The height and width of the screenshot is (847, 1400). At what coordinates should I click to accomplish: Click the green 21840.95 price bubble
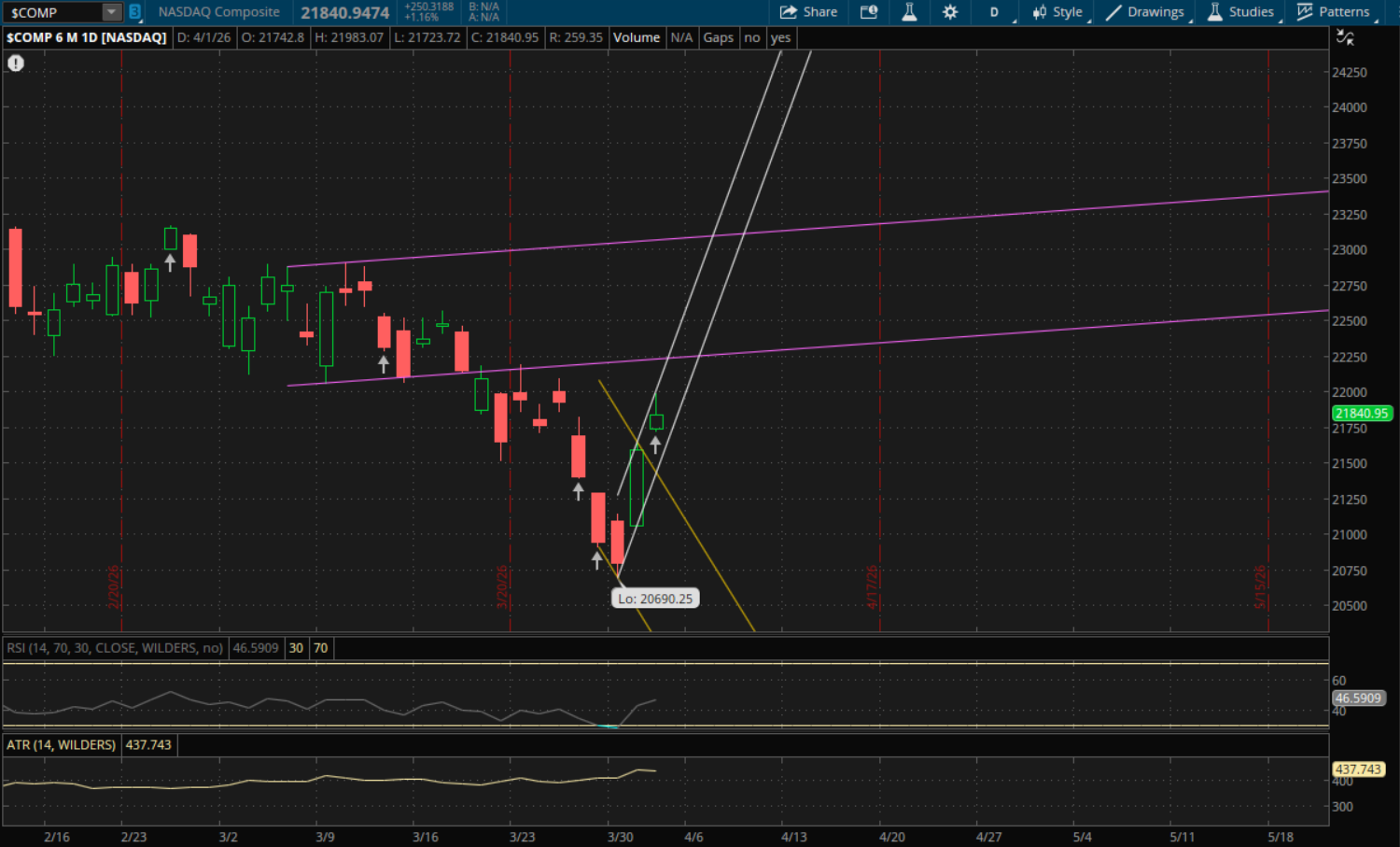(x=1361, y=413)
